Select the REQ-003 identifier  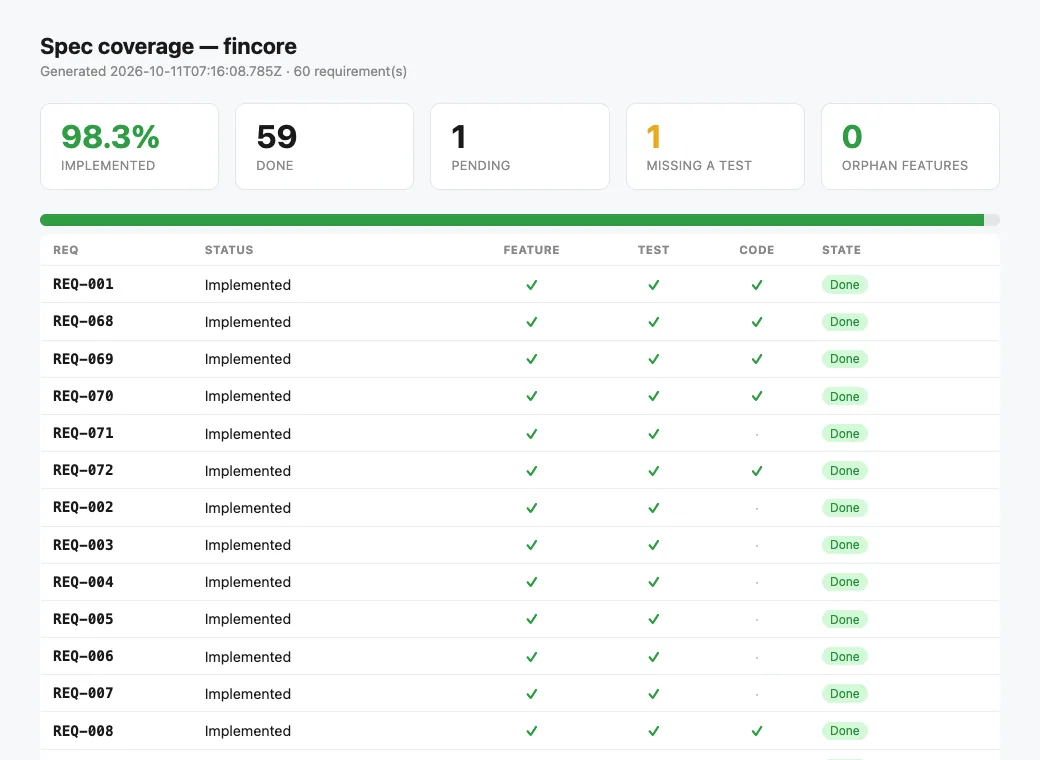(83, 544)
